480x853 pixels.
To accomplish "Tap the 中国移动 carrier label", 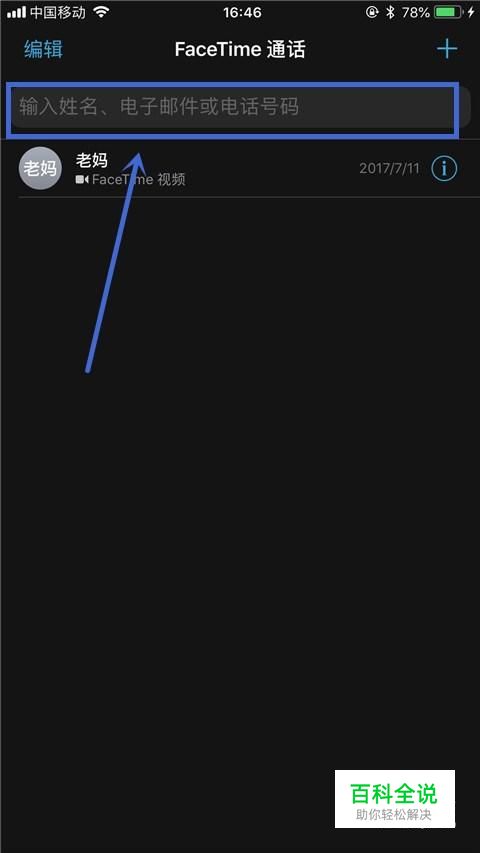I will [58, 12].
